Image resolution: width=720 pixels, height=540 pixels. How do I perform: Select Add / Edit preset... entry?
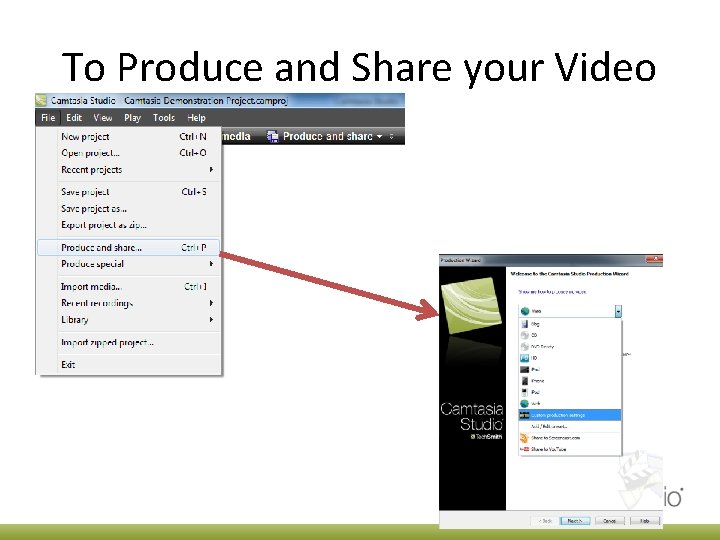tap(569, 427)
